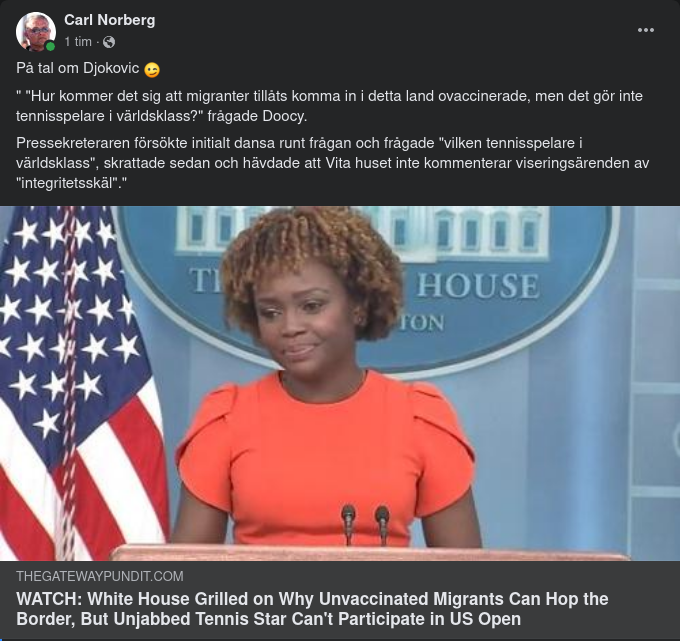
Task: Click the green online status dot
Action: click(x=50, y=46)
